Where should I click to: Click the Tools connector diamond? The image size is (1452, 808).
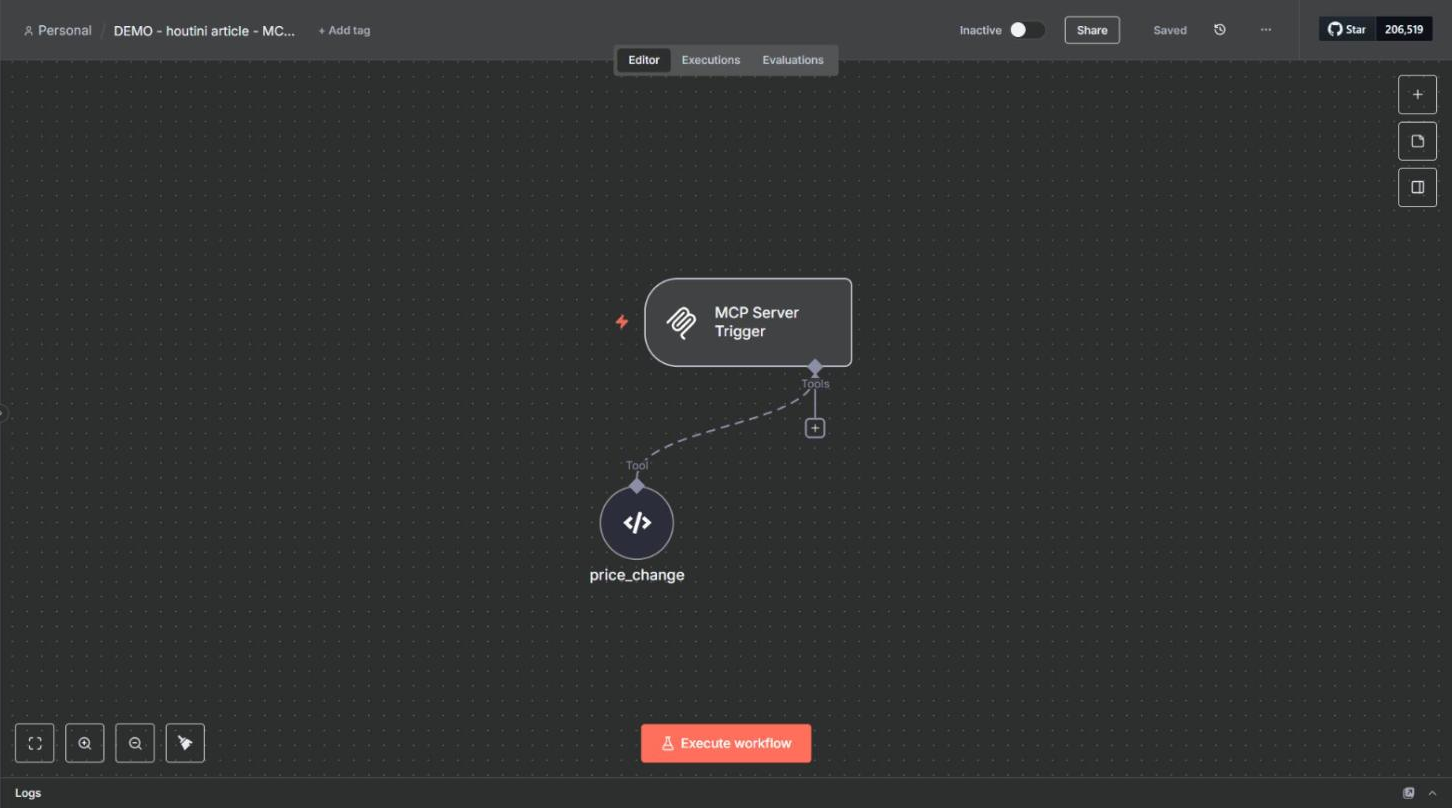(815, 367)
